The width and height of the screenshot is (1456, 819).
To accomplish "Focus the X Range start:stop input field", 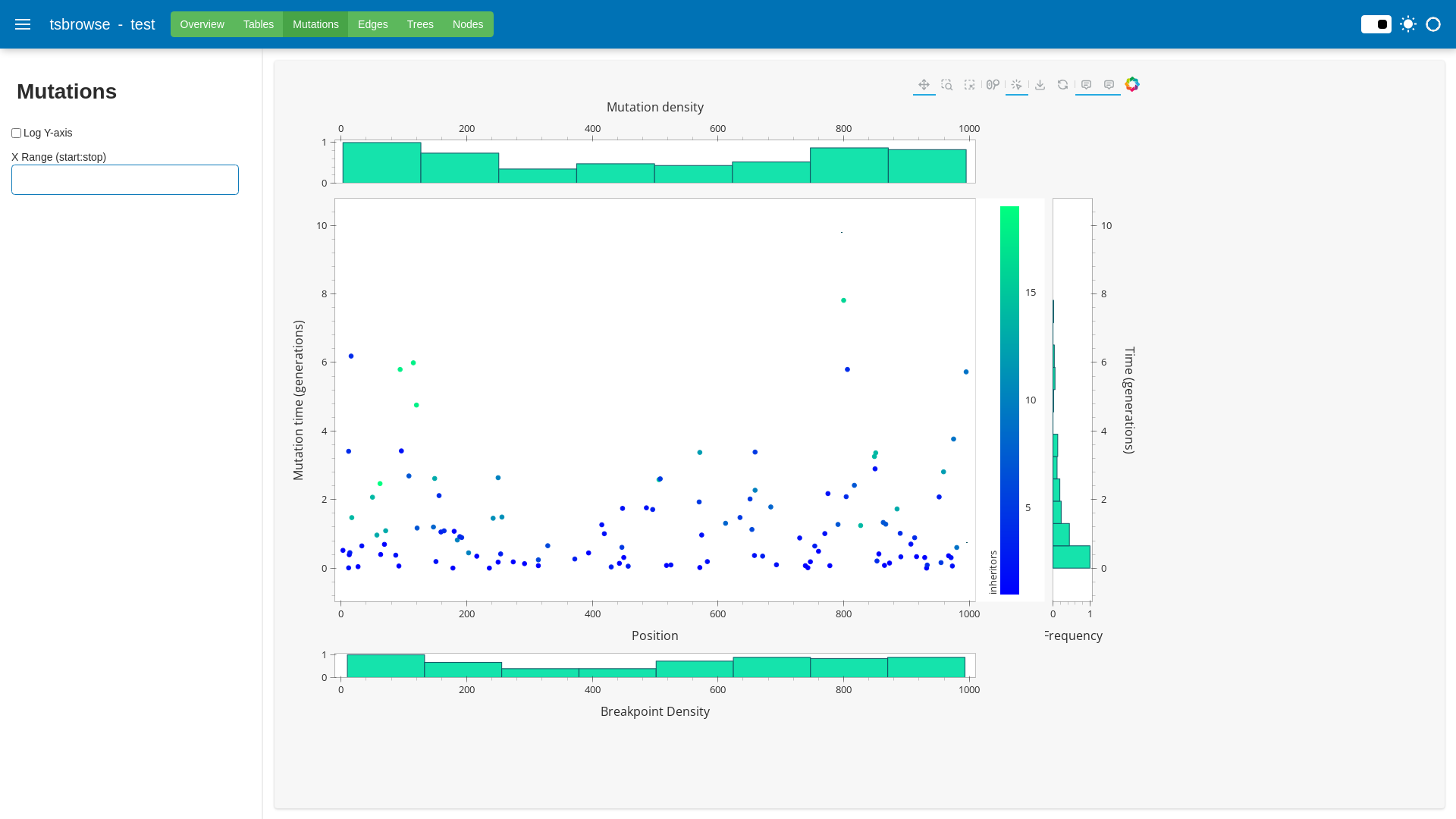I will point(125,180).
